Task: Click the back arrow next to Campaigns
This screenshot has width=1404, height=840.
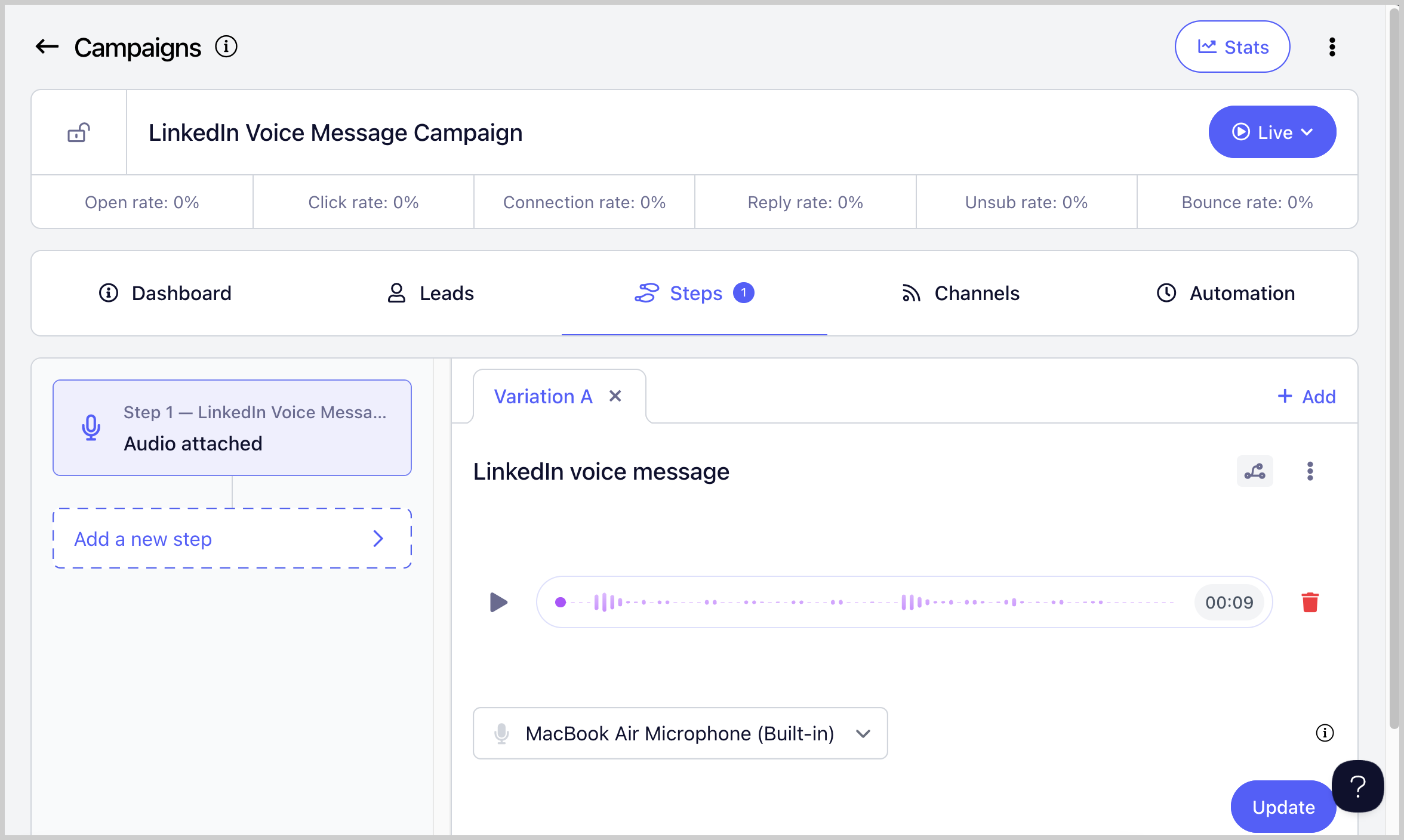Action: tap(47, 47)
